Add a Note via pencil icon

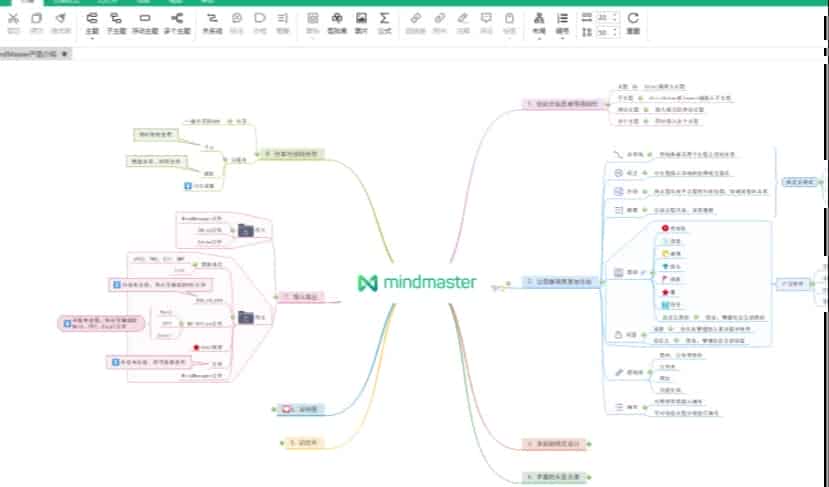pos(463,19)
